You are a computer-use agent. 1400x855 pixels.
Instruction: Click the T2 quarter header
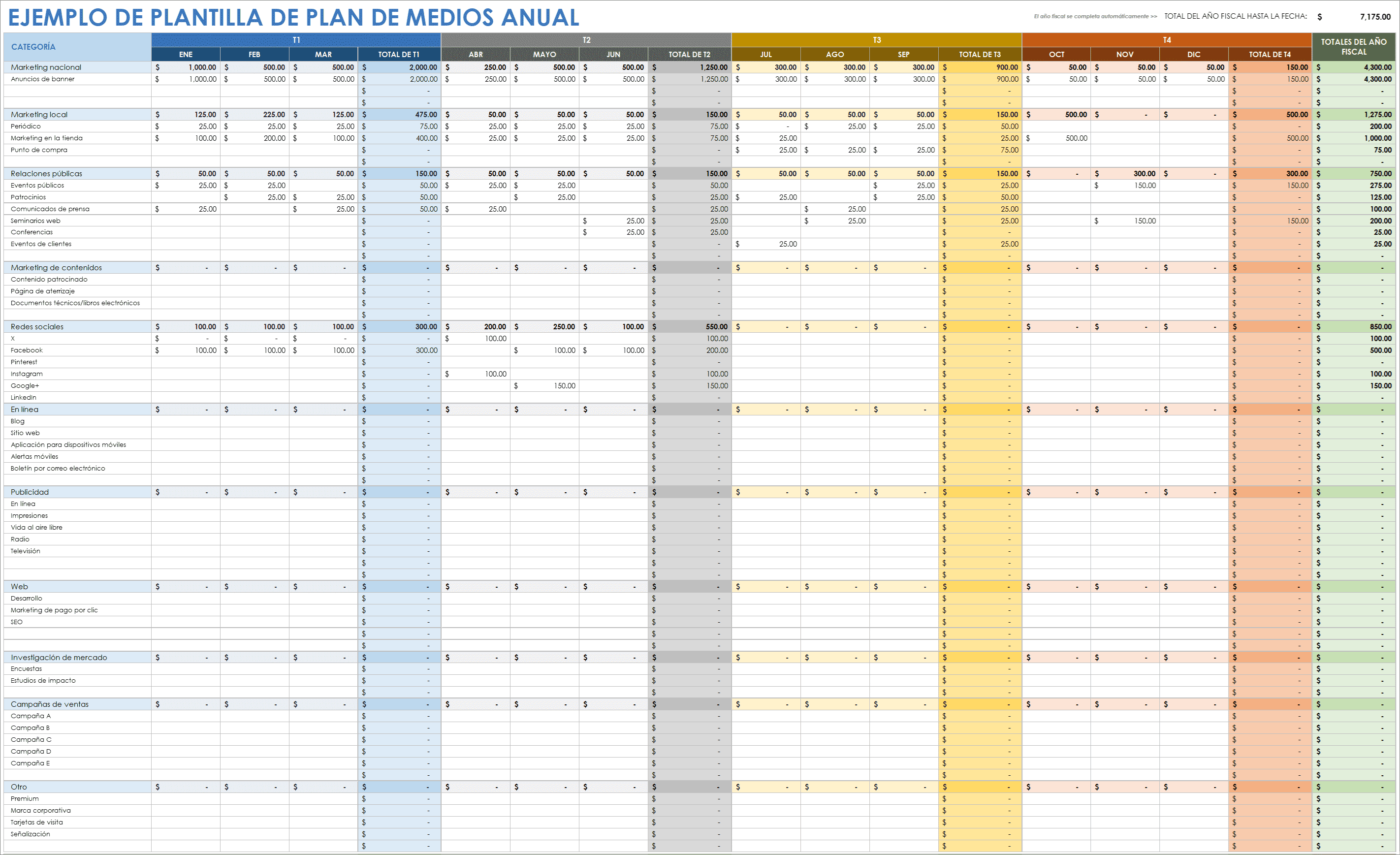point(586,40)
